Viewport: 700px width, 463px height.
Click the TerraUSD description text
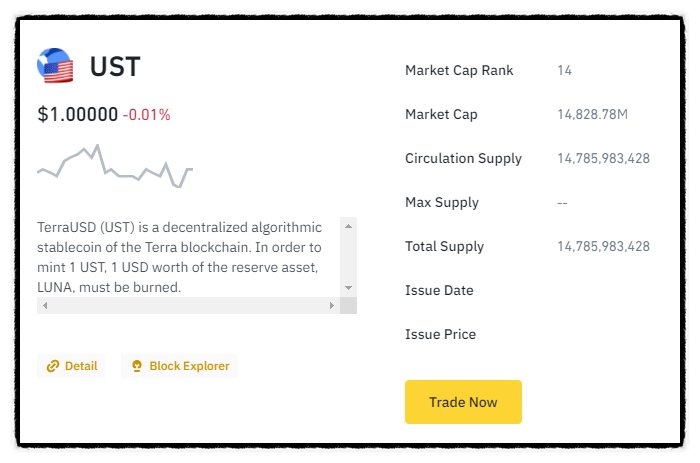pyautogui.click(x=179, y=257)
